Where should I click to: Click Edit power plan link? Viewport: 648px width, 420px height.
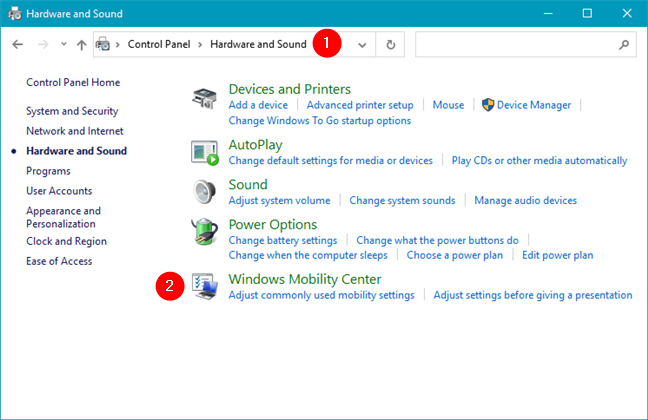pos(557,255)
